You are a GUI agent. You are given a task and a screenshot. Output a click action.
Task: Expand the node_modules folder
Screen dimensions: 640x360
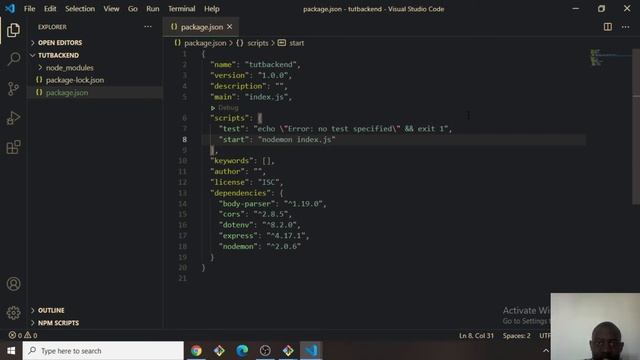69,68
